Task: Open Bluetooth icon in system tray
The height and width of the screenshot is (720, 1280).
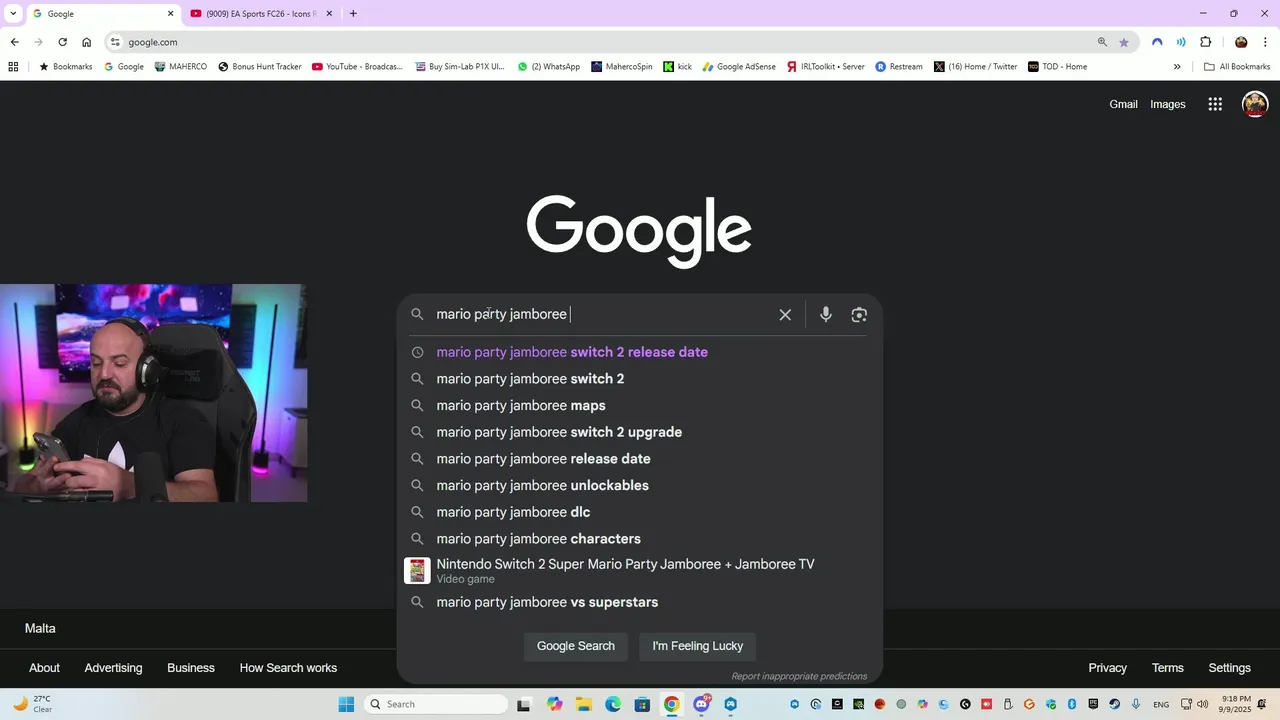Action: [x=1071, y=704]
